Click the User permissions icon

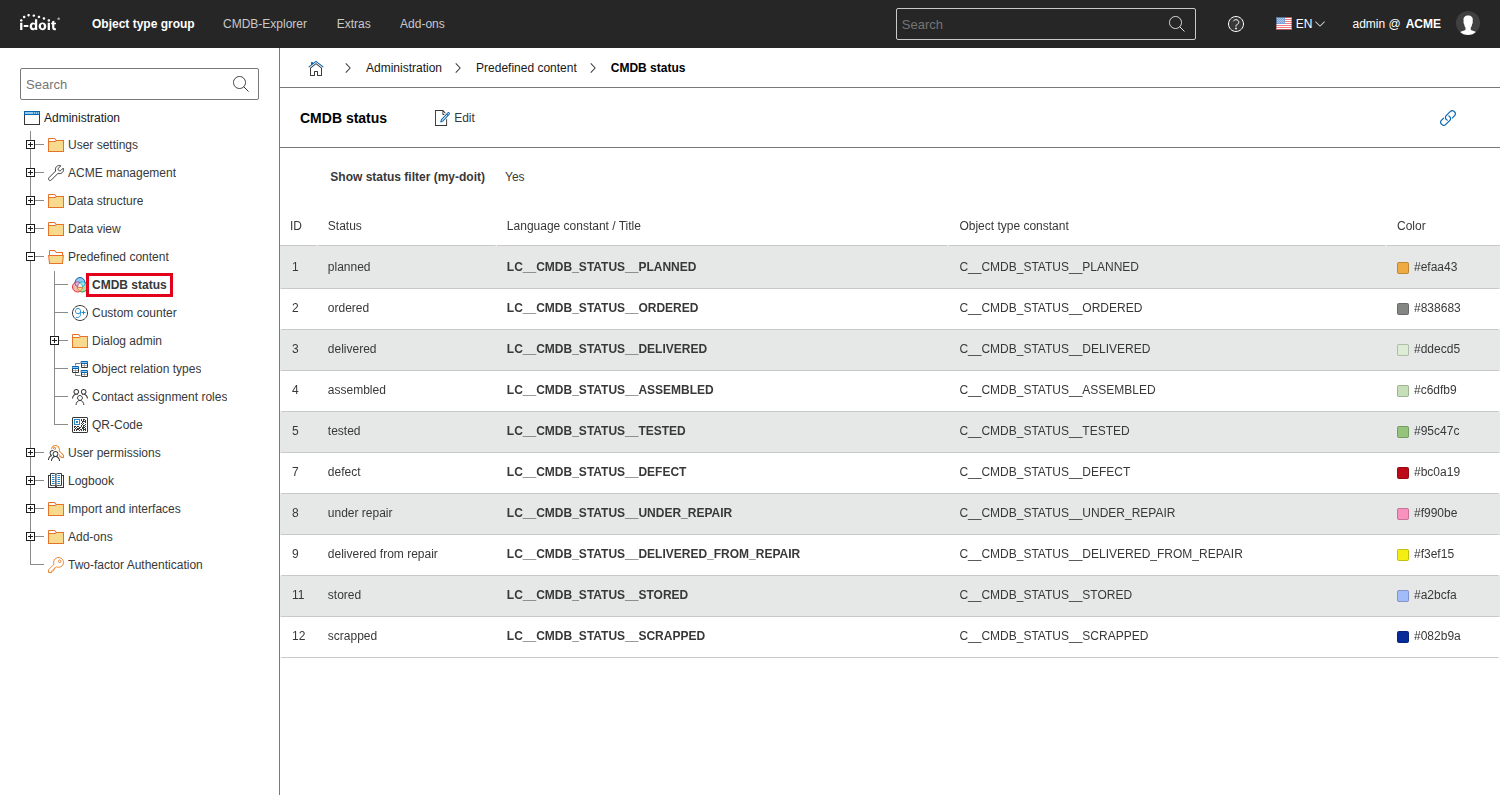pos(56,453)
